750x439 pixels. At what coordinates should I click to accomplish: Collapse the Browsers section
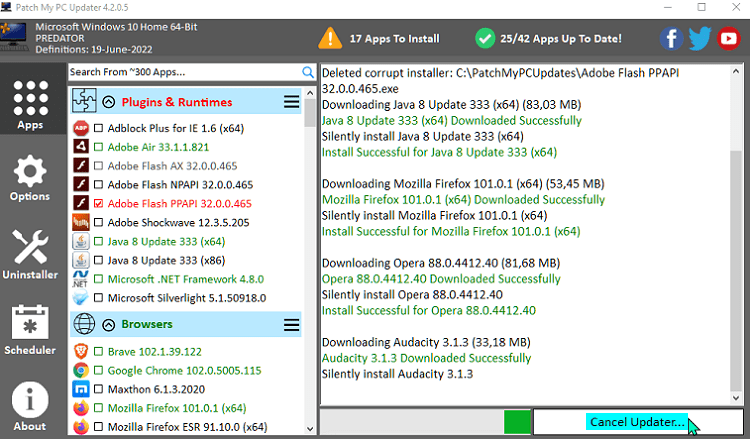(x=109, y=325)
